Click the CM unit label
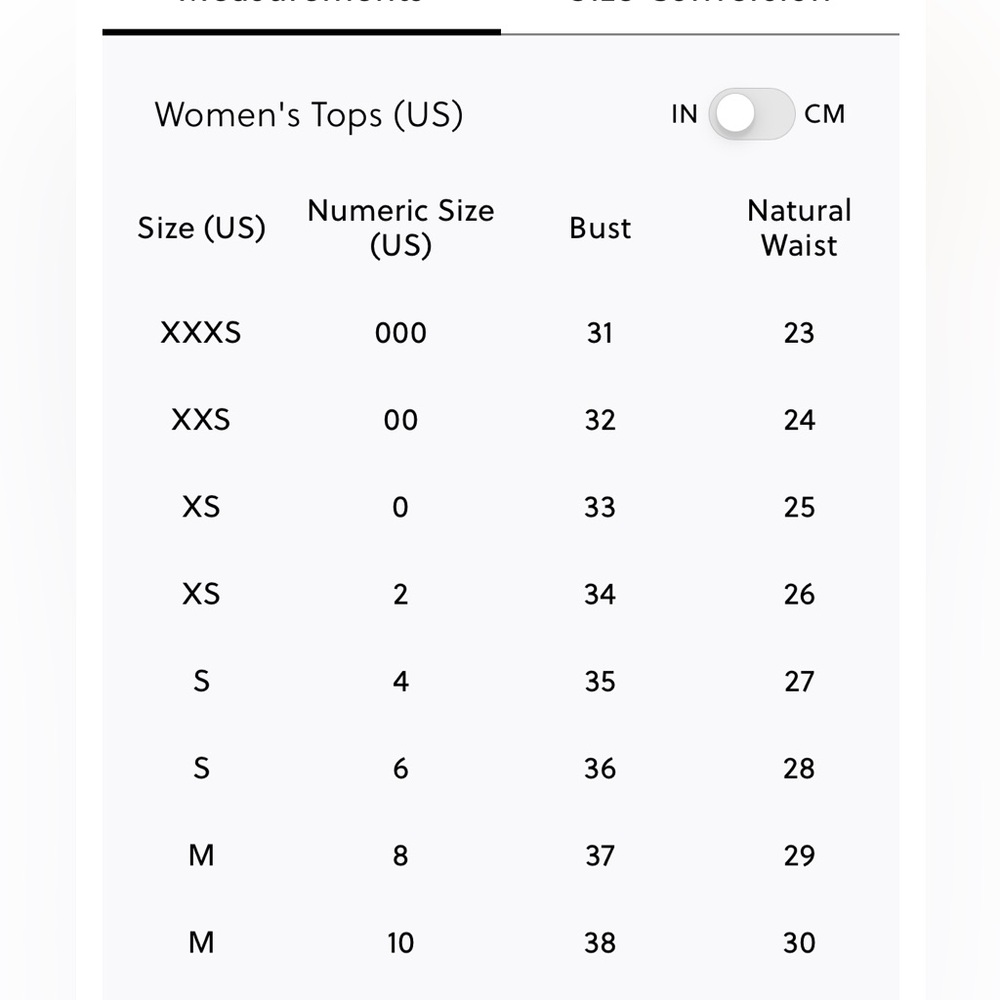The height and width of the screenshot is (1000, 1000). [x=825, y=114]
